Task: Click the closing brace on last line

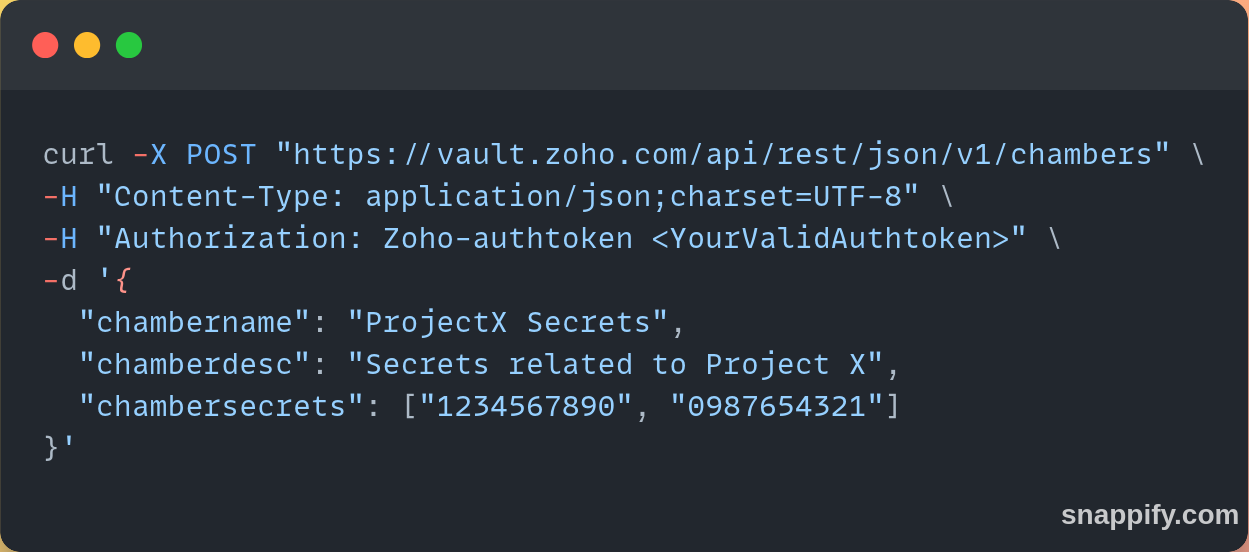Action: [51, 448]
